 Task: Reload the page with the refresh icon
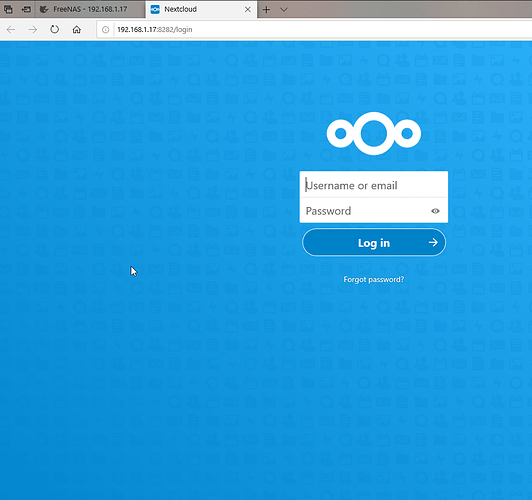click(54, 30)
